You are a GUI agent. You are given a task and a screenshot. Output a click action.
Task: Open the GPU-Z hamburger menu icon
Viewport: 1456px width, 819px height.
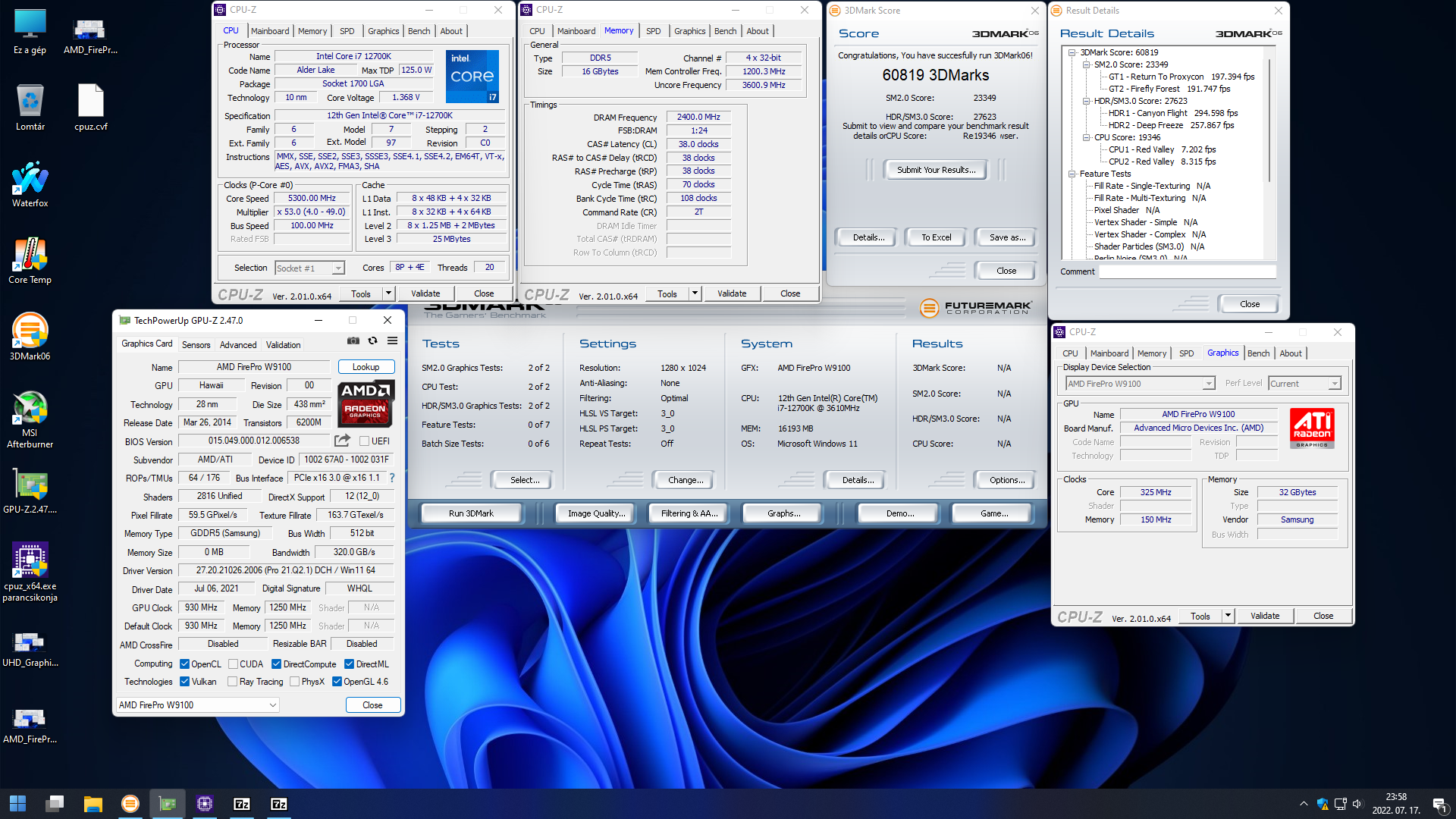tap(392, 341)
